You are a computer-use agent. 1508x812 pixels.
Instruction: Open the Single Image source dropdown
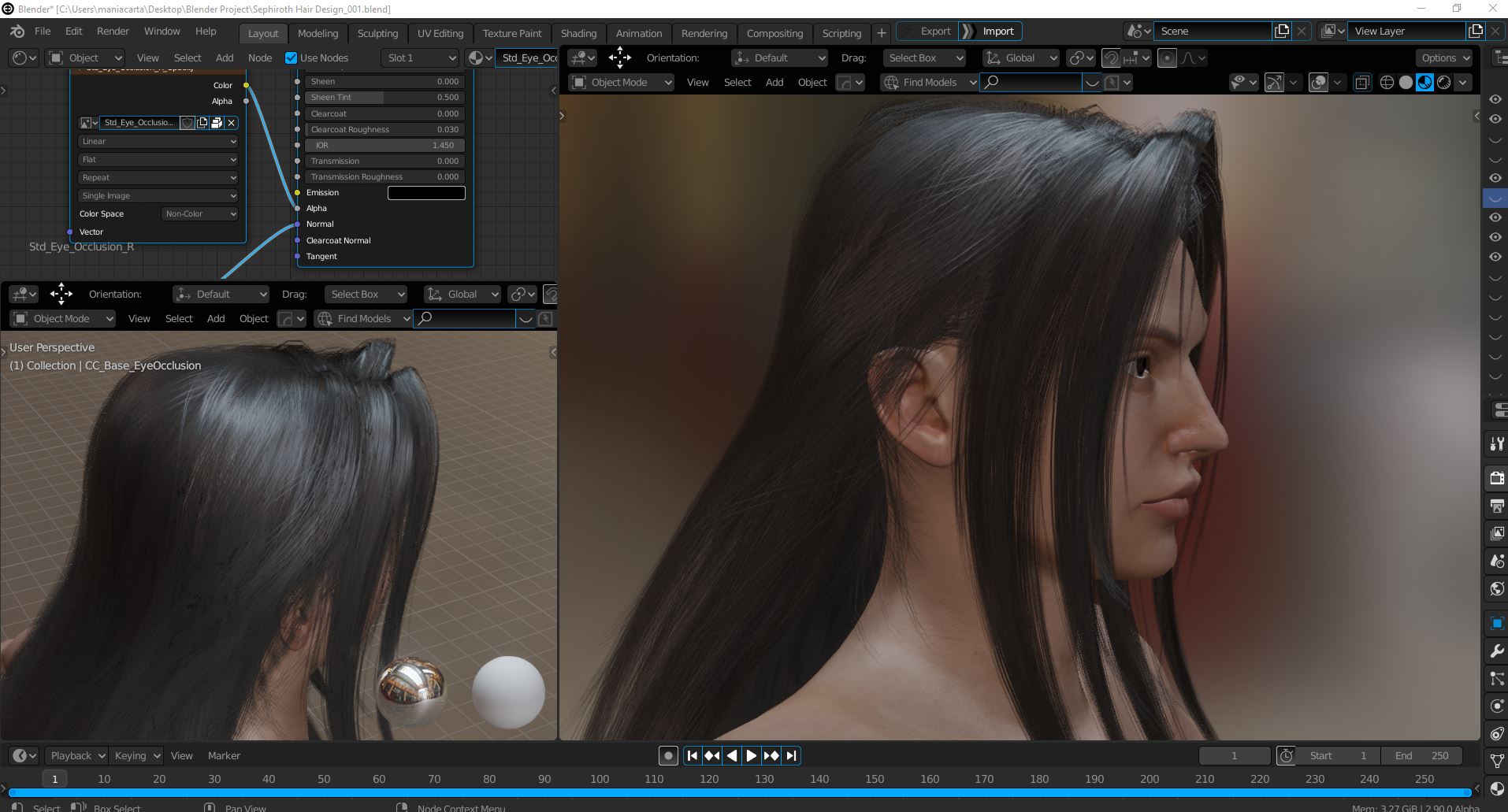click(x=158, y=196)
